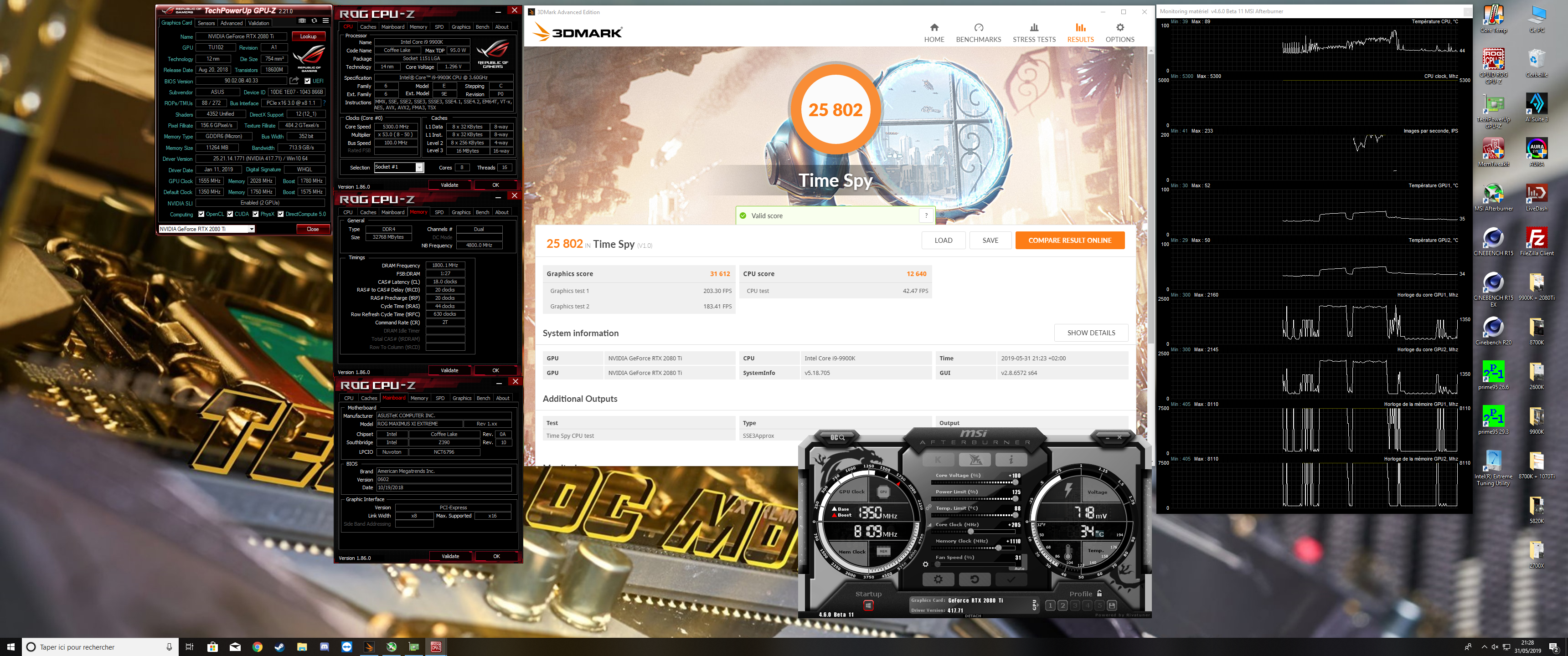Open the MemTweakIt desktop icon
1568x656 pixels.
click(x=1493, y=153)
